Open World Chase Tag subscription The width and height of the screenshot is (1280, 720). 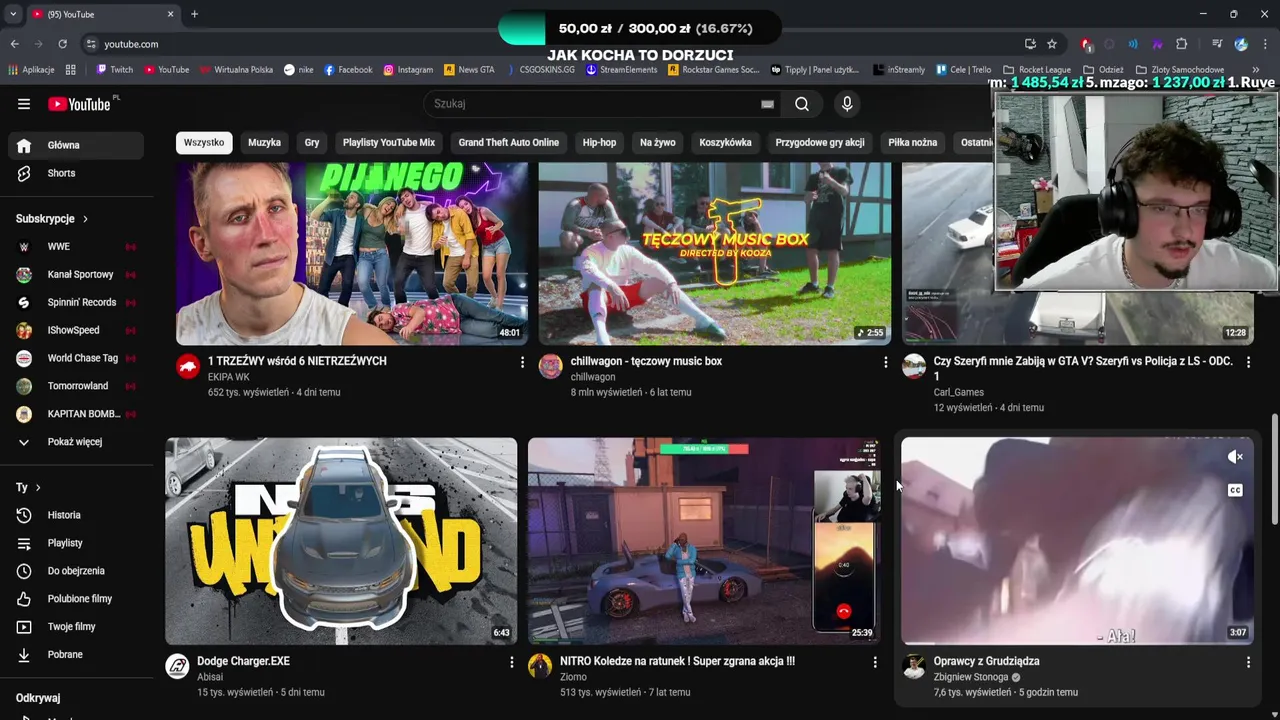click(76, 358)
